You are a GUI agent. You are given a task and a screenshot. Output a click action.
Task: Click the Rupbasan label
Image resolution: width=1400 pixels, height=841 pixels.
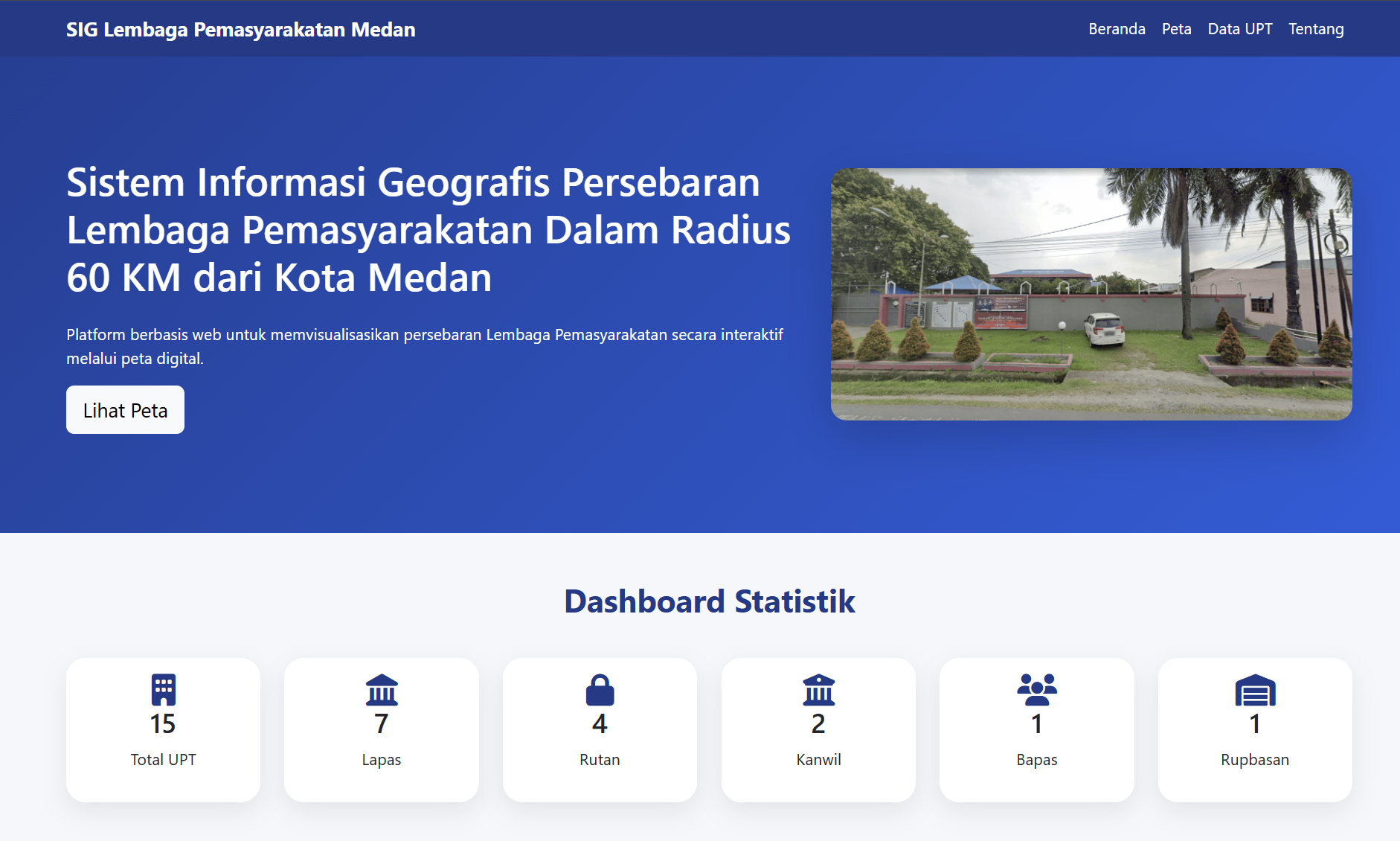click(1255, 760)
